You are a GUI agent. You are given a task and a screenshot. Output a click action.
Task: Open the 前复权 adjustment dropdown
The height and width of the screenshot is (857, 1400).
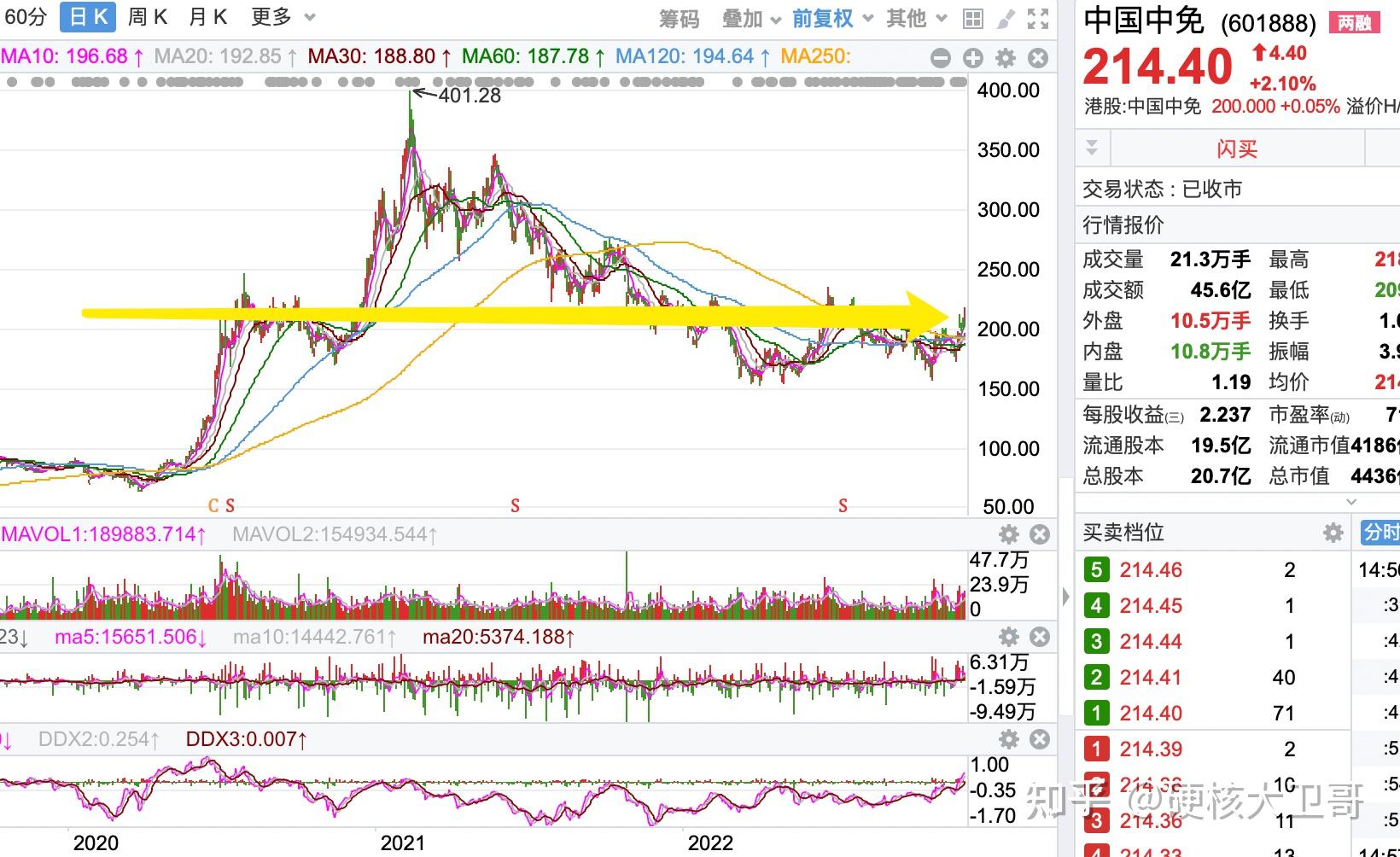coord(833,19)
